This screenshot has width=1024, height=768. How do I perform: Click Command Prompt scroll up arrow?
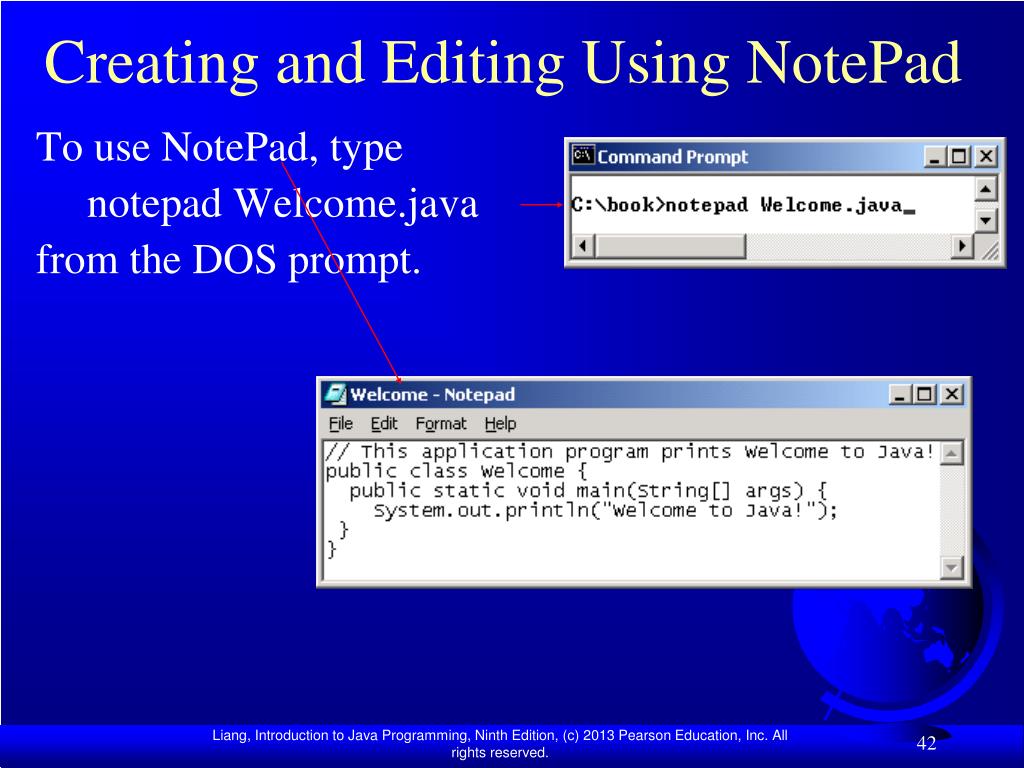pyautogui.click(x=985, y=189)
